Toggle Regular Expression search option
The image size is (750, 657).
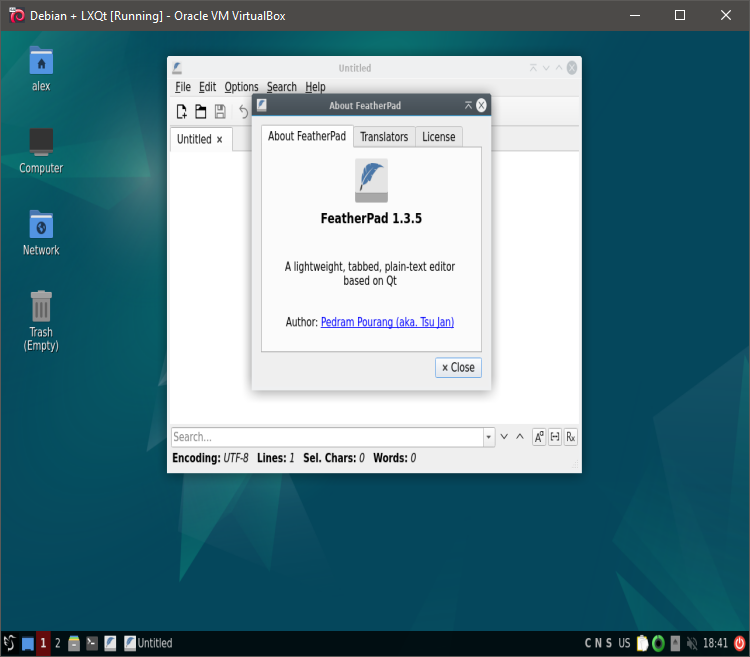click(x=571, y=437)
